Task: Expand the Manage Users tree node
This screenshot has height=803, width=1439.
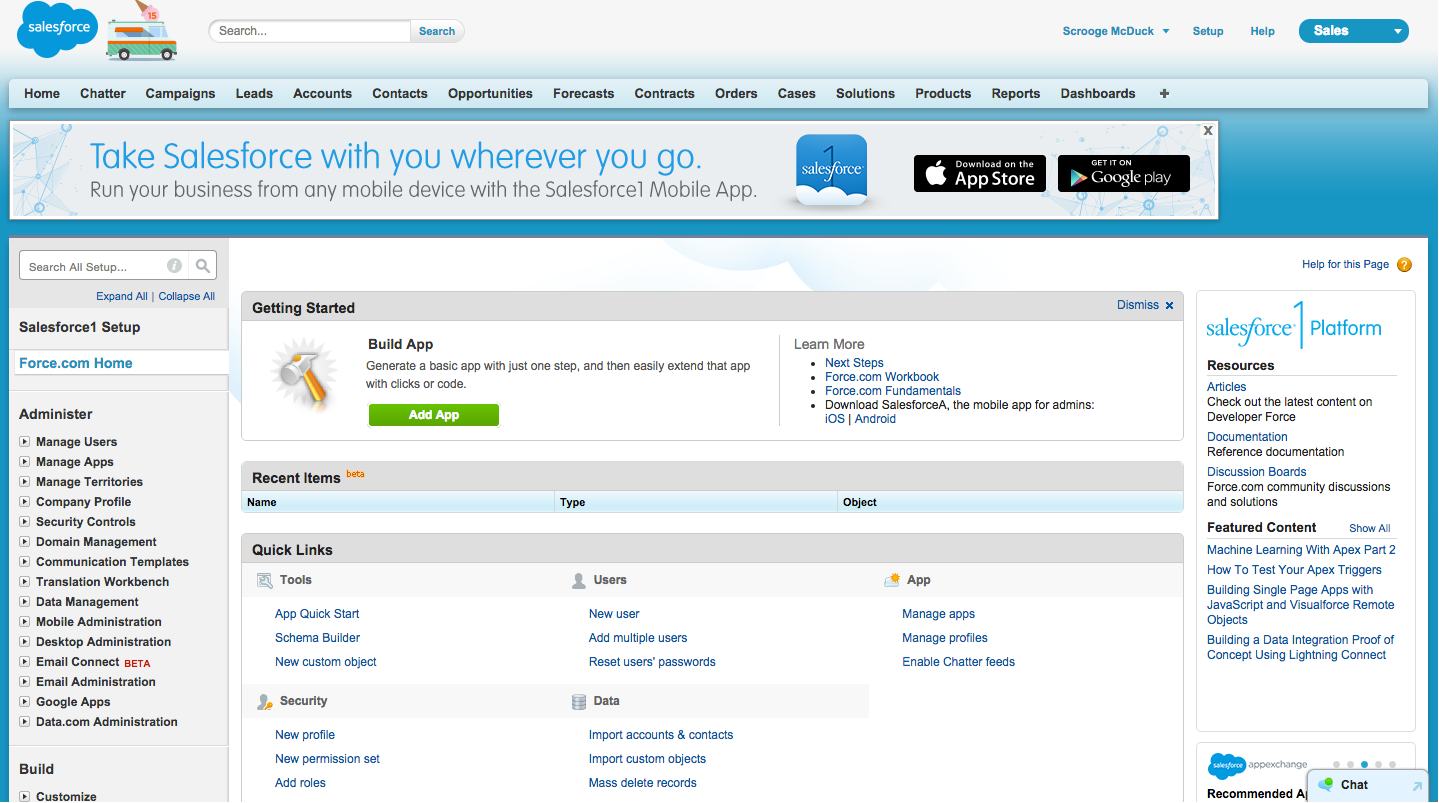Action: (25, 442)
